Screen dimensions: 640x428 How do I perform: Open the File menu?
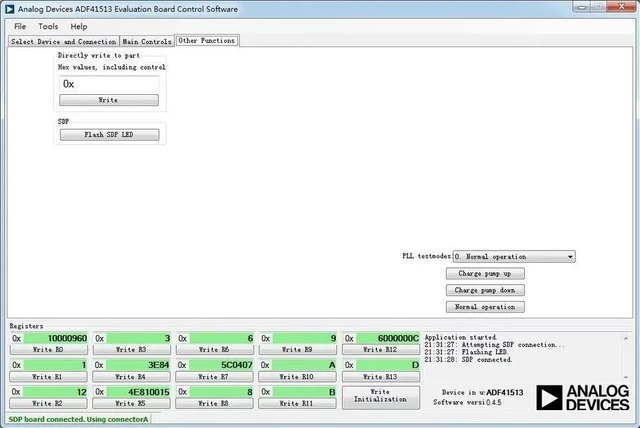pos(20,27)
